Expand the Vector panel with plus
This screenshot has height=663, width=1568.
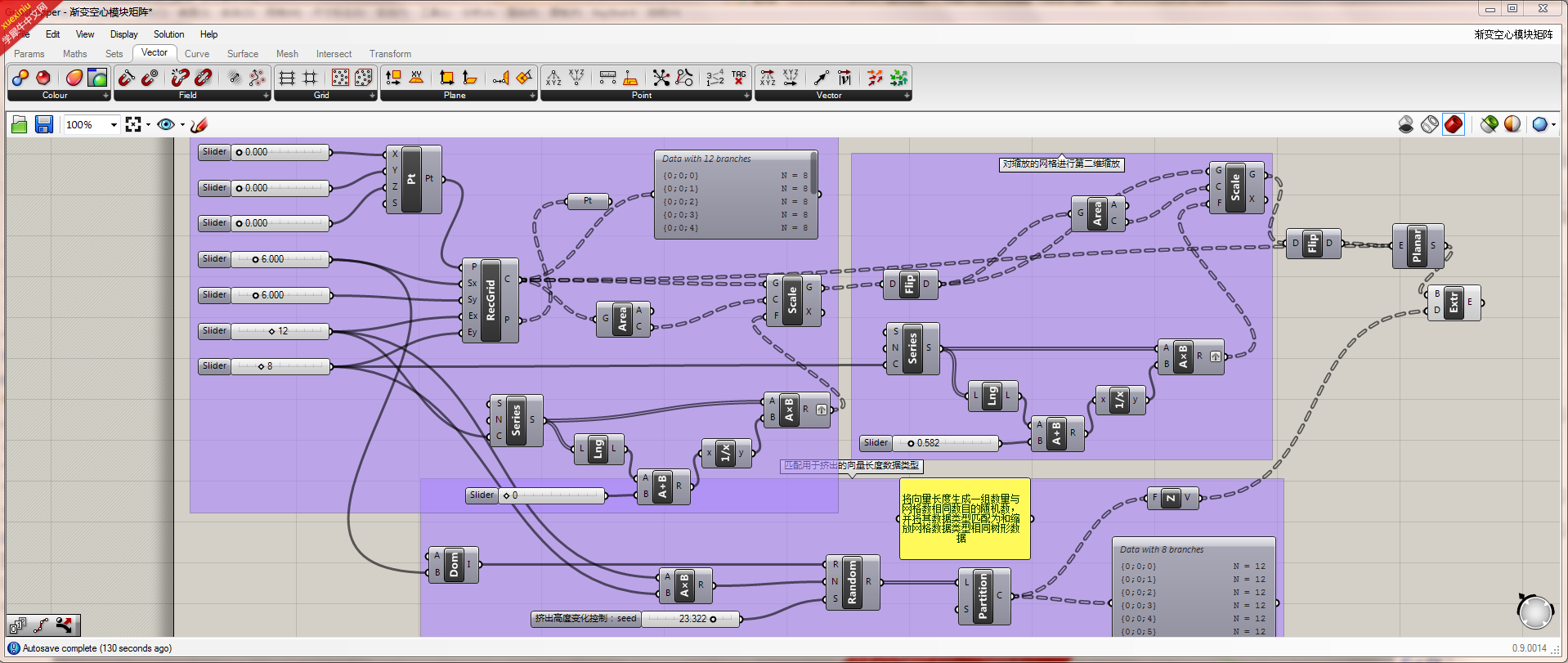click(907, 96)
